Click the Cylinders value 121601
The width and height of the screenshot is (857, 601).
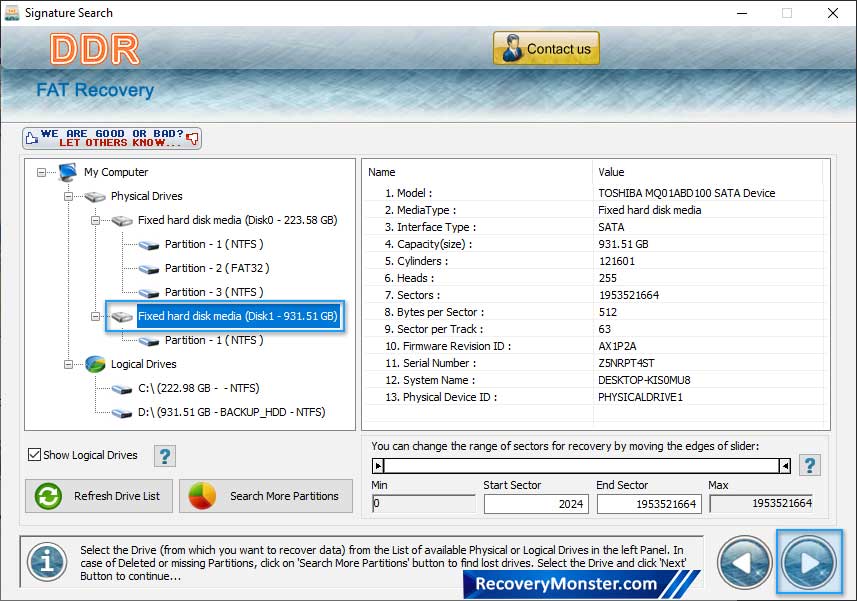(617, 261)
